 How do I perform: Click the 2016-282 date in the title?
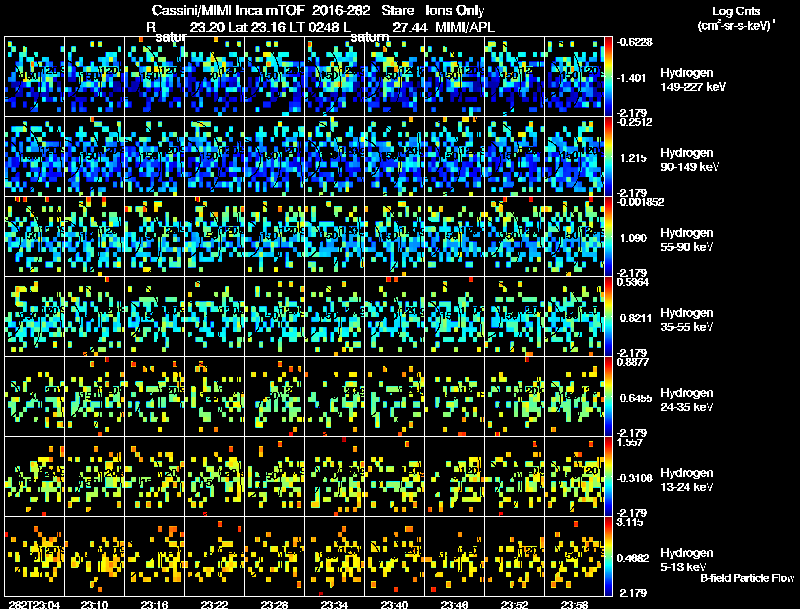pos(341,10)
